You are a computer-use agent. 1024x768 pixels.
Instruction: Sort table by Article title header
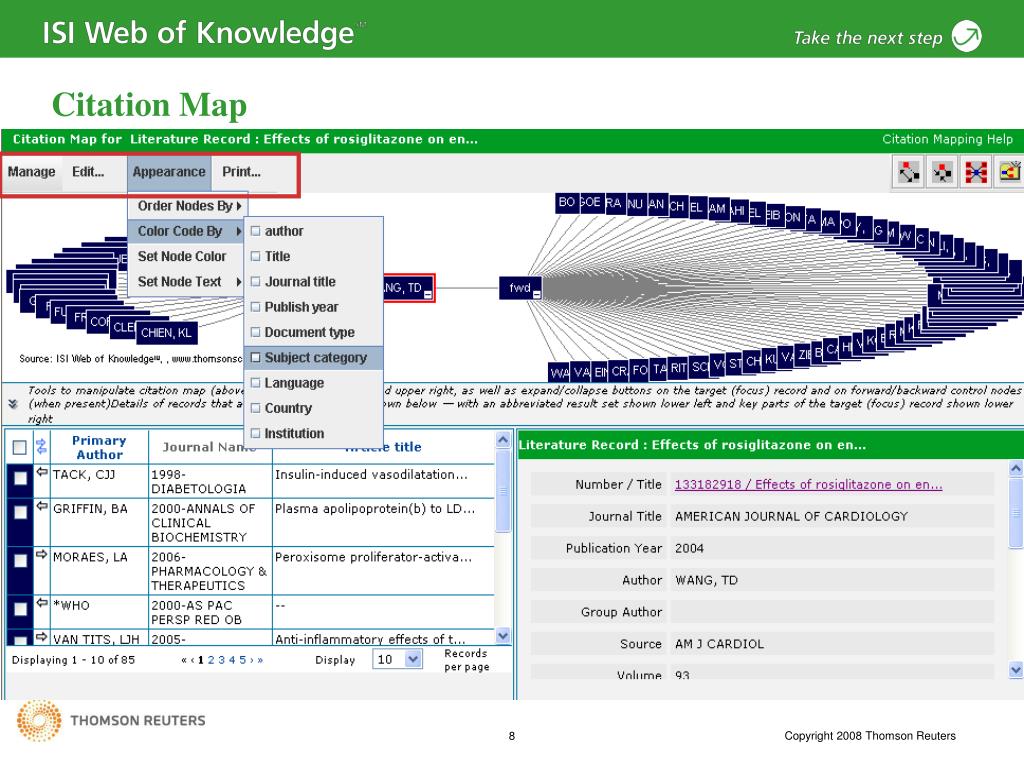coord(383,447)
